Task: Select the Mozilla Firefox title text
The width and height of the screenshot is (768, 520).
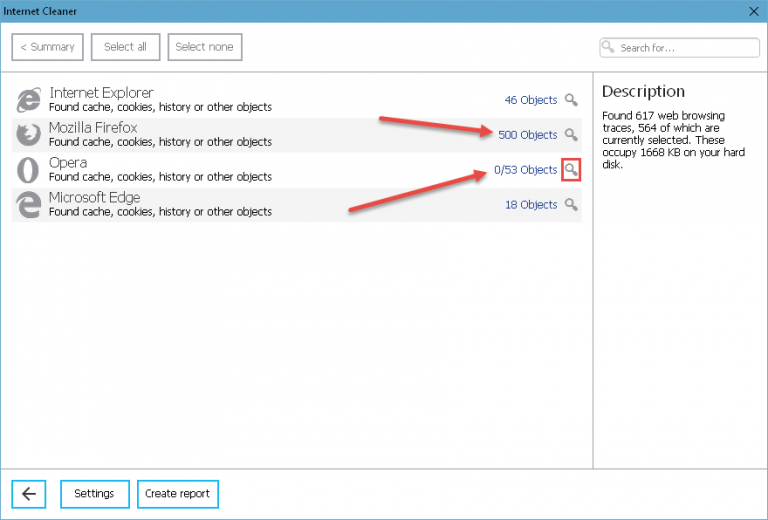Action: 93,127
